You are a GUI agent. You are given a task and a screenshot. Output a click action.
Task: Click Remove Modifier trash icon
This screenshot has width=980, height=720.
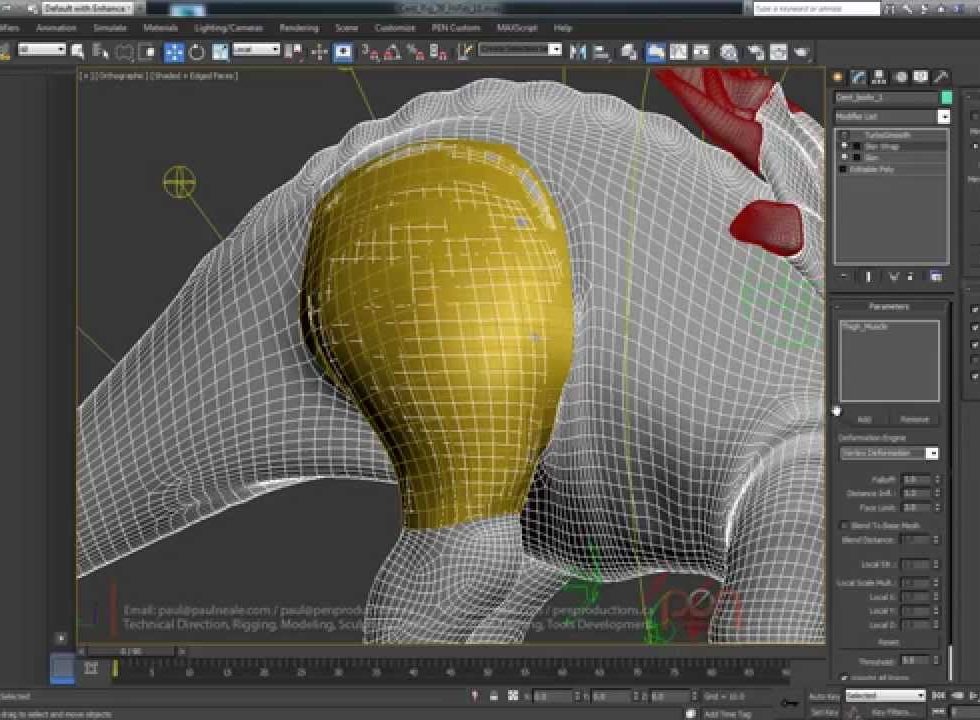[x=910, y=276]
